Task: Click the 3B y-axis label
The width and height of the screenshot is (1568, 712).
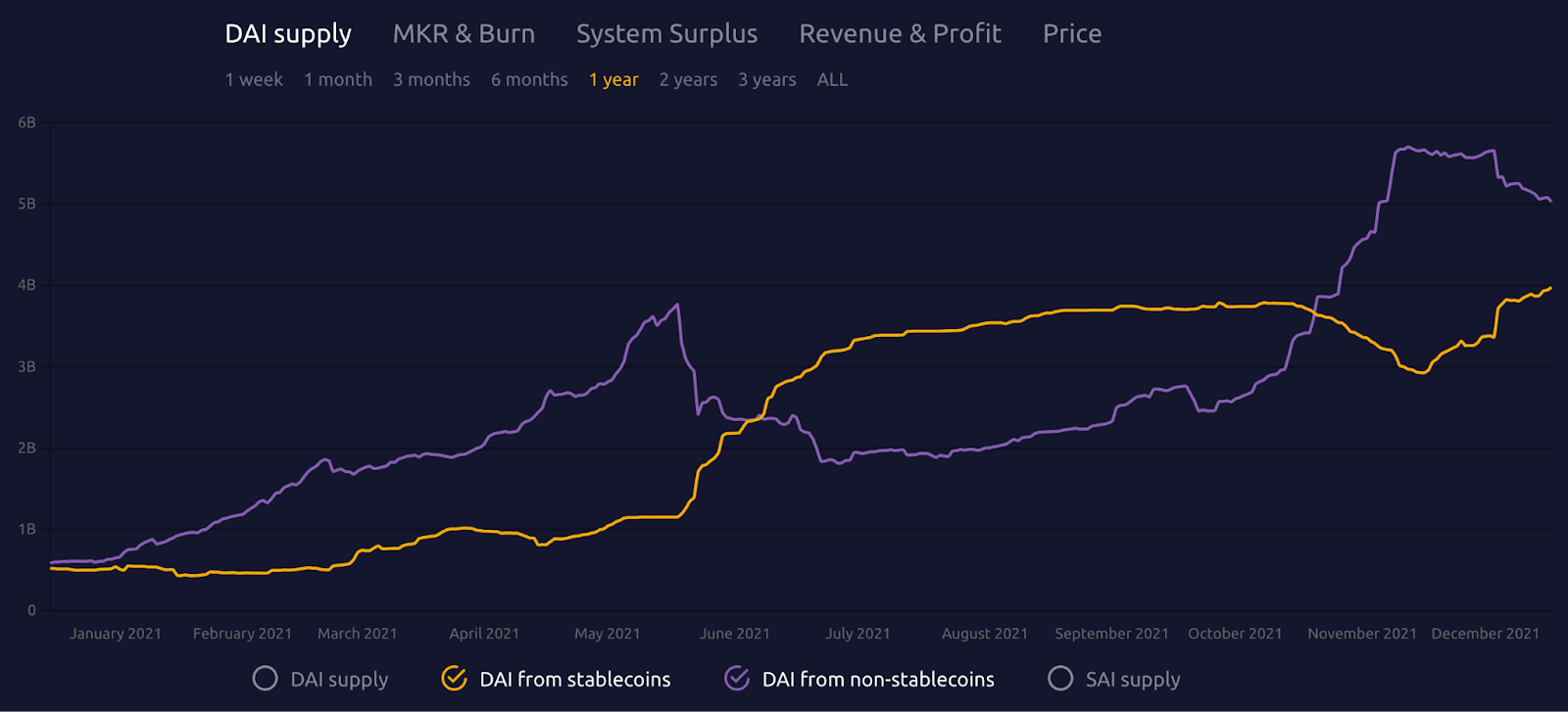Action: pyautogui.click(x=27, y=366)
